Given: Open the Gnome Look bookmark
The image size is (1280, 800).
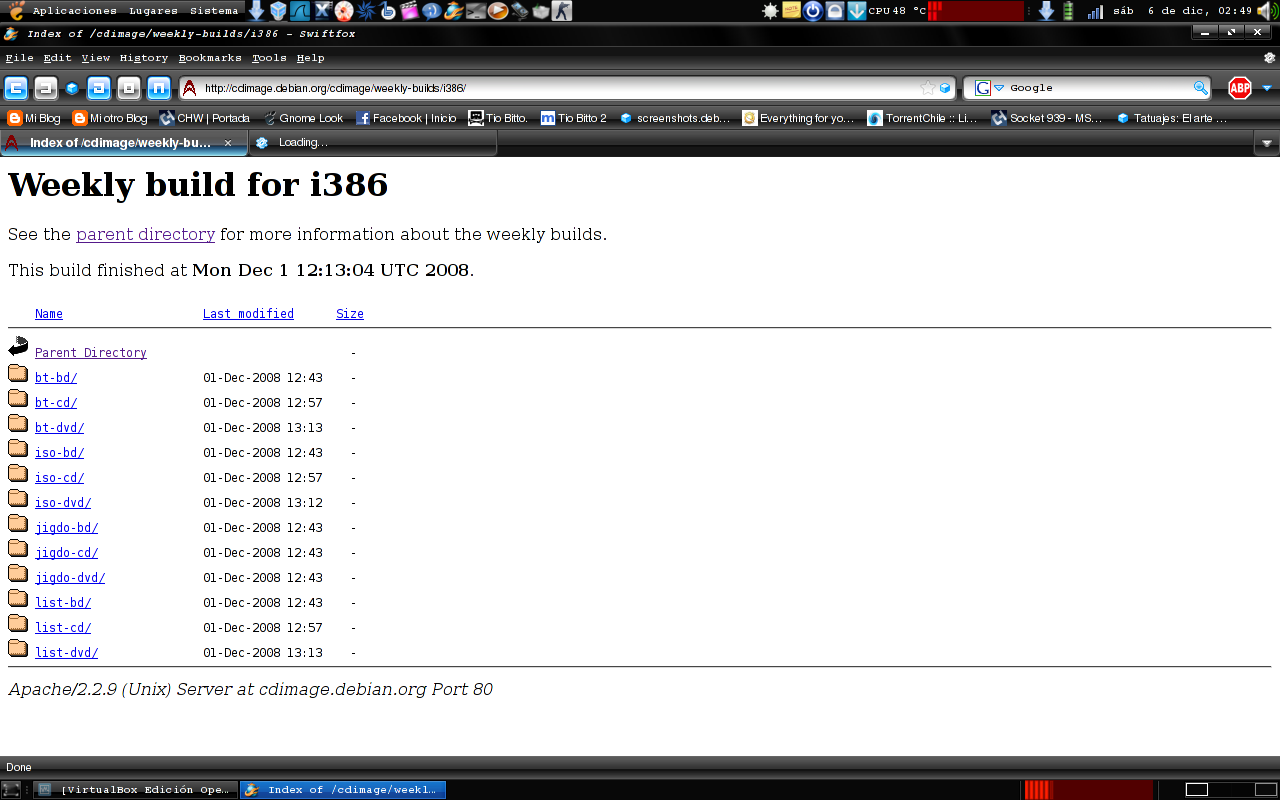Looking at the screenshot, I should (x=303, y=118).
